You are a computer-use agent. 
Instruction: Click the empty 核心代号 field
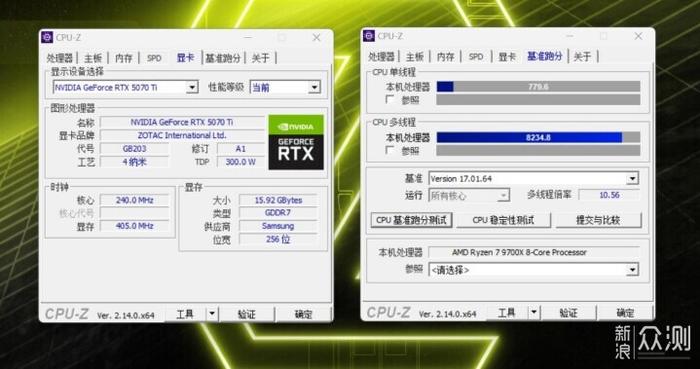click(134, 213)
